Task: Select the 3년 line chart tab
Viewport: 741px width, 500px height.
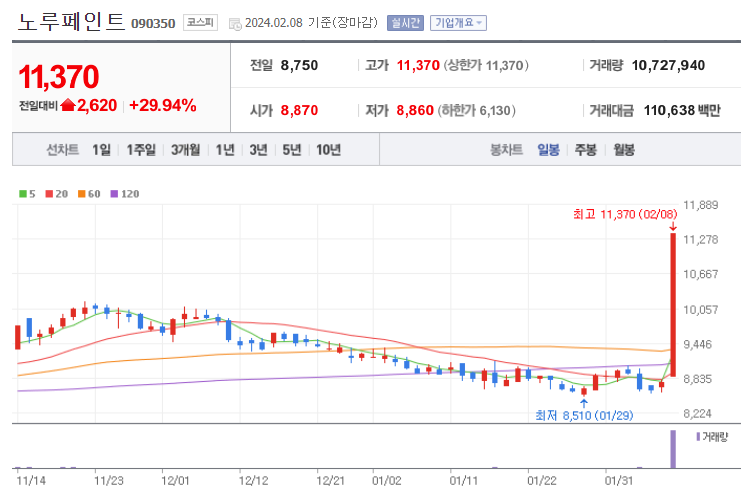Action: pos(258,150)
